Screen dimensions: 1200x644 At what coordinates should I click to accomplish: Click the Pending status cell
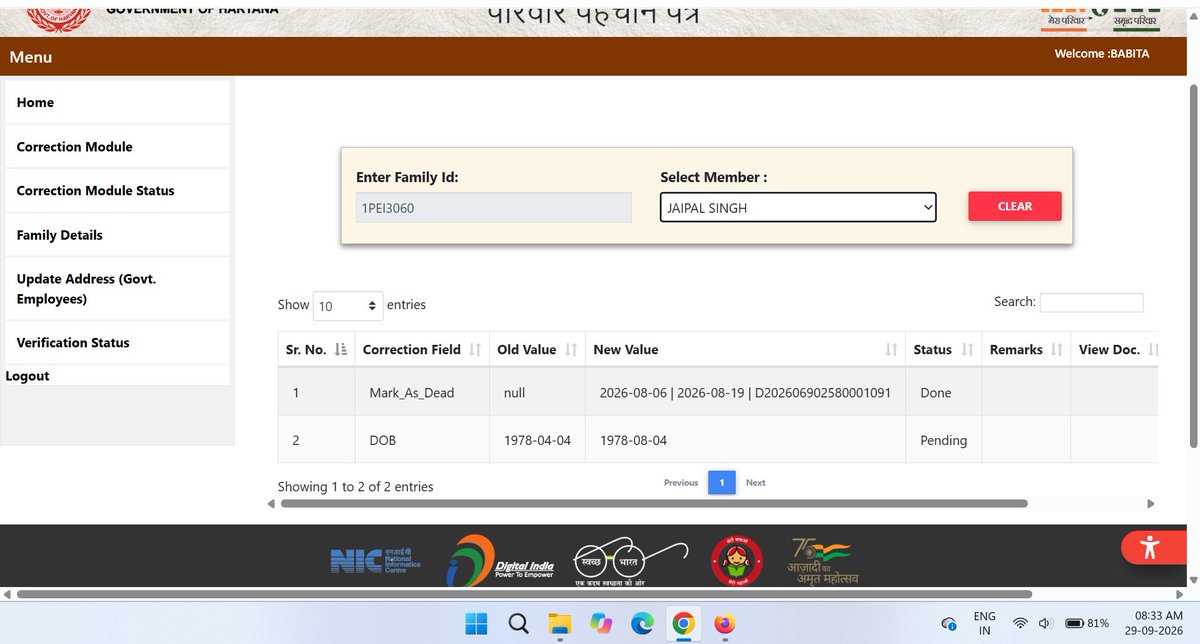[x=943, y=440]
